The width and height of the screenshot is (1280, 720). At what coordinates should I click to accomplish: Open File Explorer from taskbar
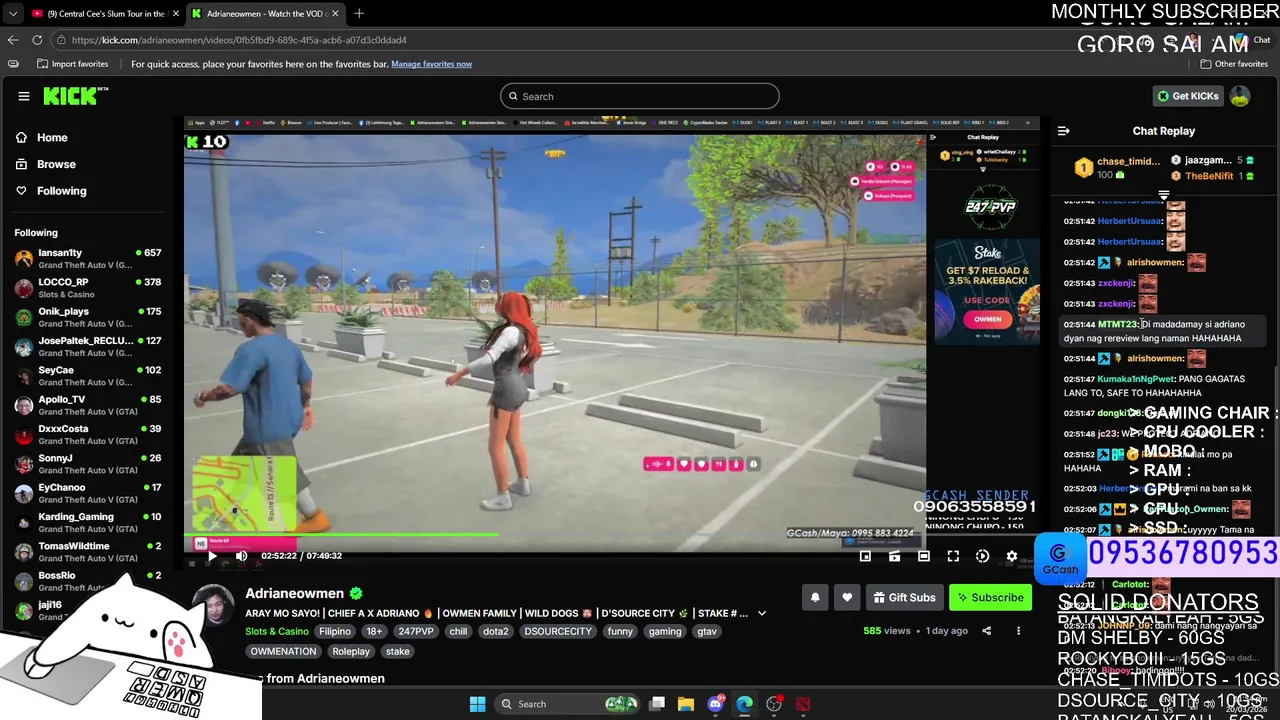[x=686, y=704]
